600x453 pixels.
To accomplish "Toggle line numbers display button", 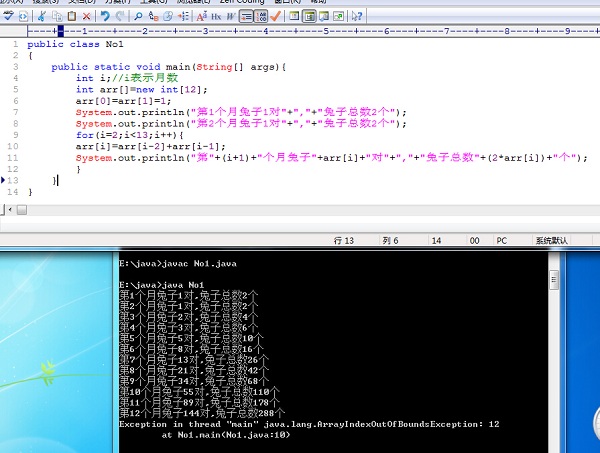I will coord(261,16).
